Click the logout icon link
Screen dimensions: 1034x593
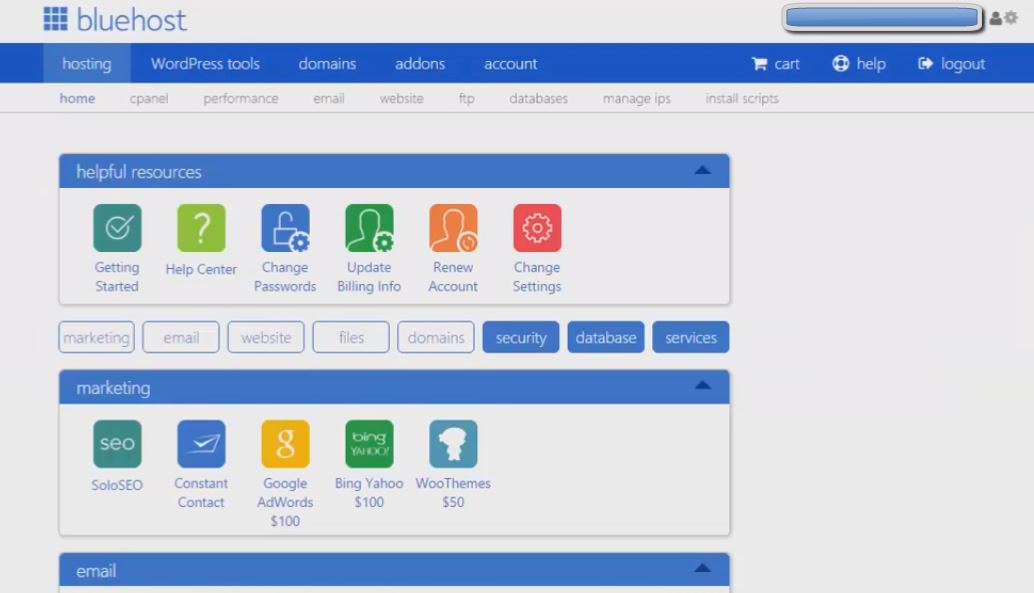[x=952, y=64]
